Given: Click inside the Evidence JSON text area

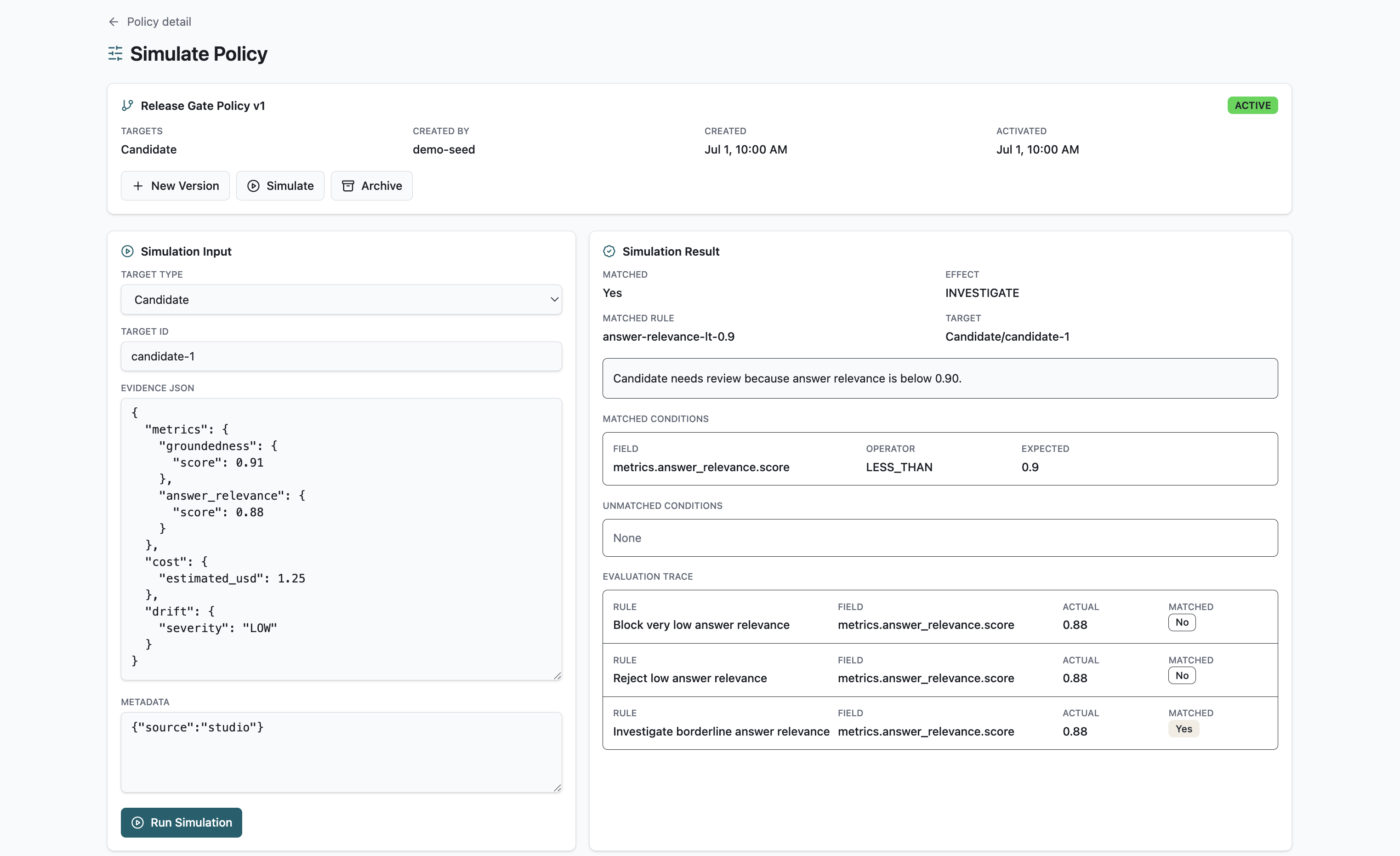Looking at the screenshot, I should tap(341, 539).
